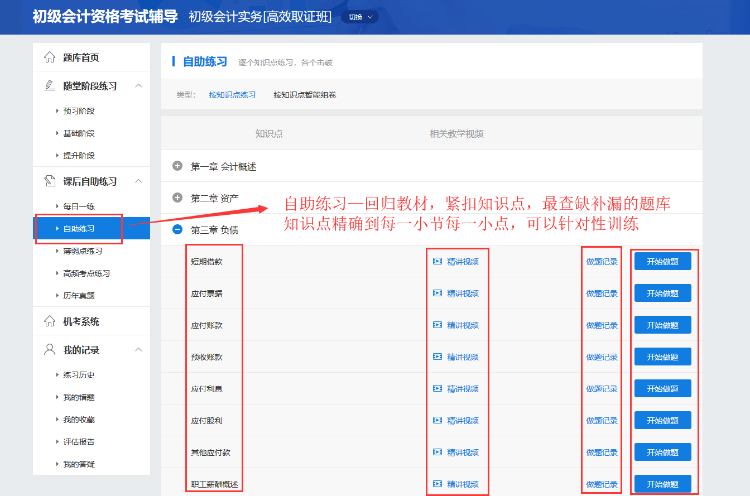Viewport: 750px width, 496px height.
Task: Collapse 第三章 负债 chapter
Action: tap(177, 229)
